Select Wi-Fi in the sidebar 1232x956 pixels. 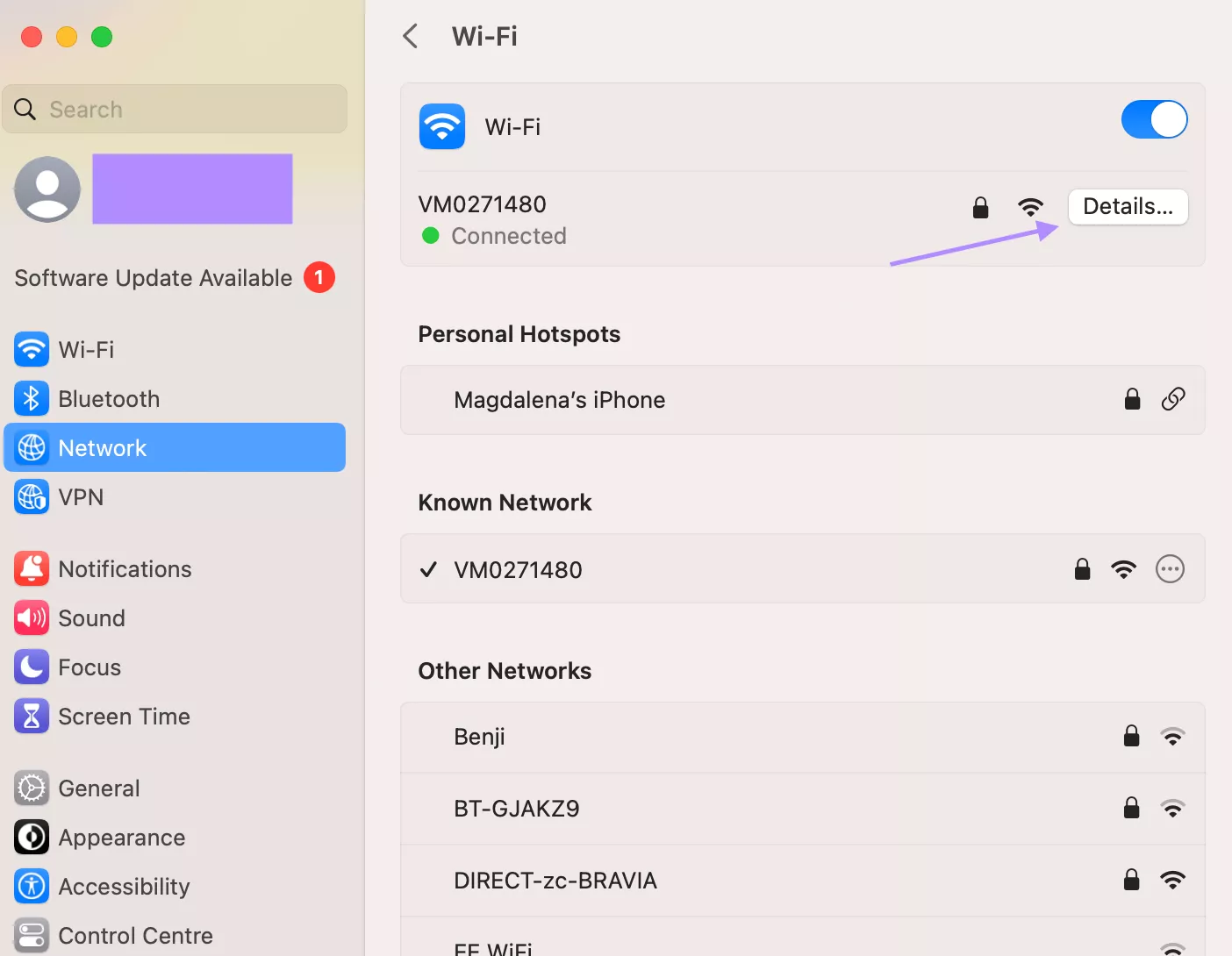pyautogui.click(x=85, y=349)
